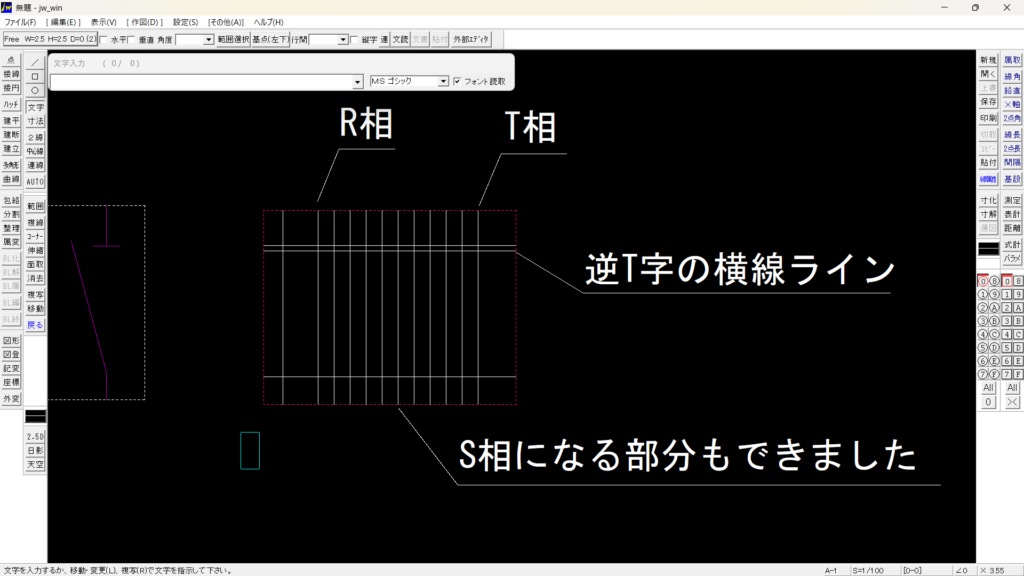Choose the 消去 erase tool
The width and height of the screenshot is (1024, 576).
pyautogui.click(x=35, y=279)
